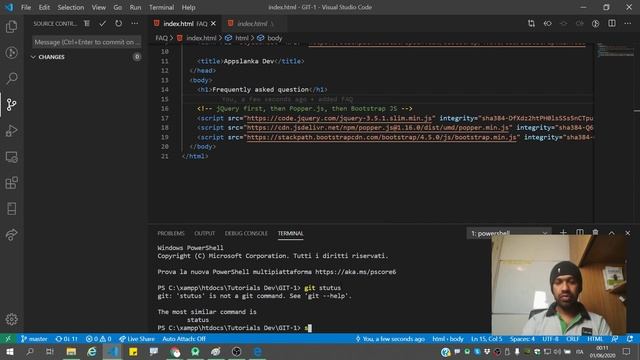Image resolution: width=640 pixels, height=360 pixels.
Task: Open the Search view
Action: click(11, 78)
